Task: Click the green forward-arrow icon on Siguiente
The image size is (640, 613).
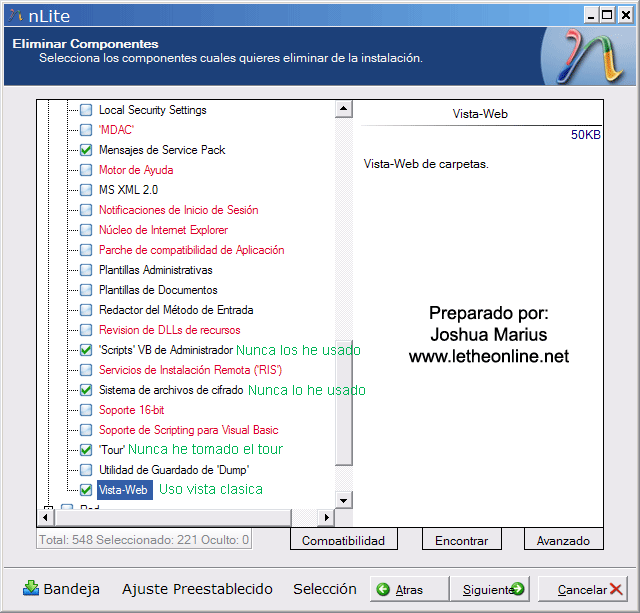Action: (518, 589)
